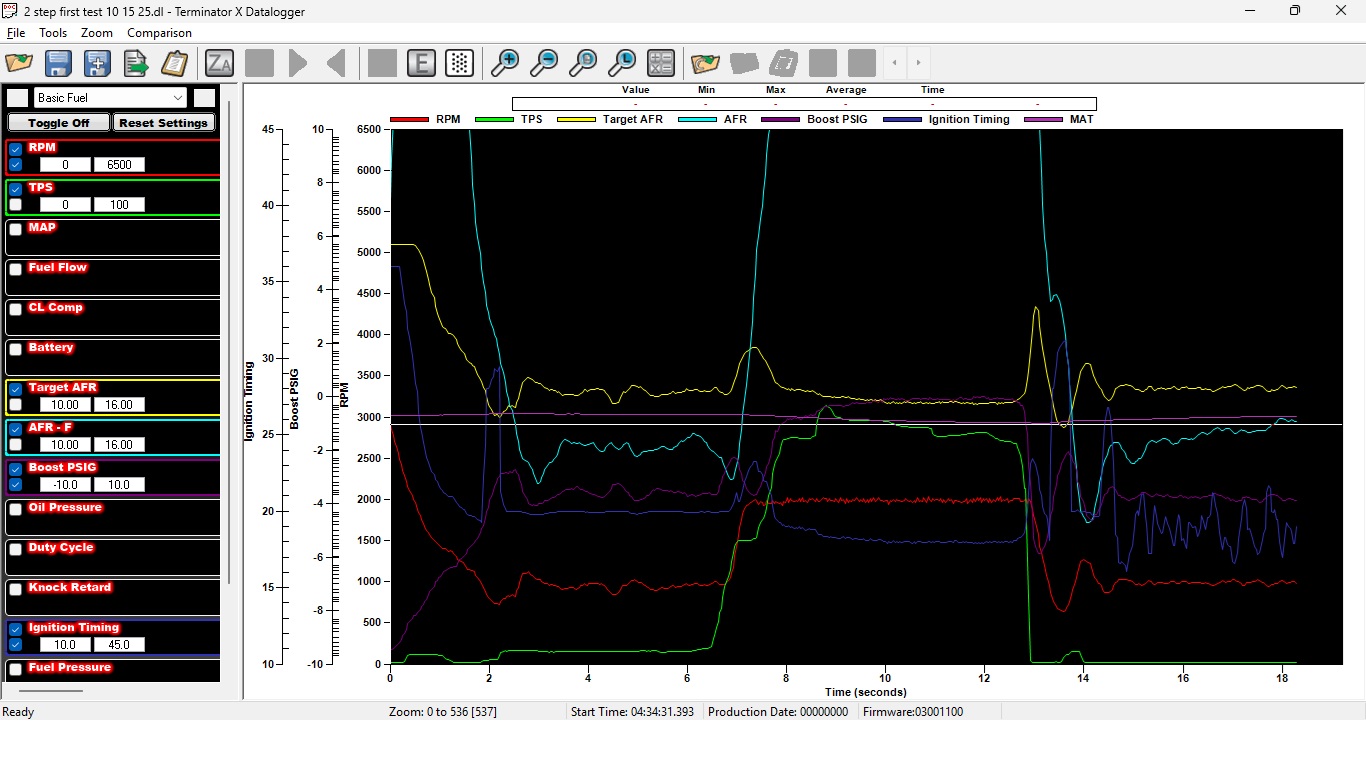Open the Comparison menu

pos(159,33)
